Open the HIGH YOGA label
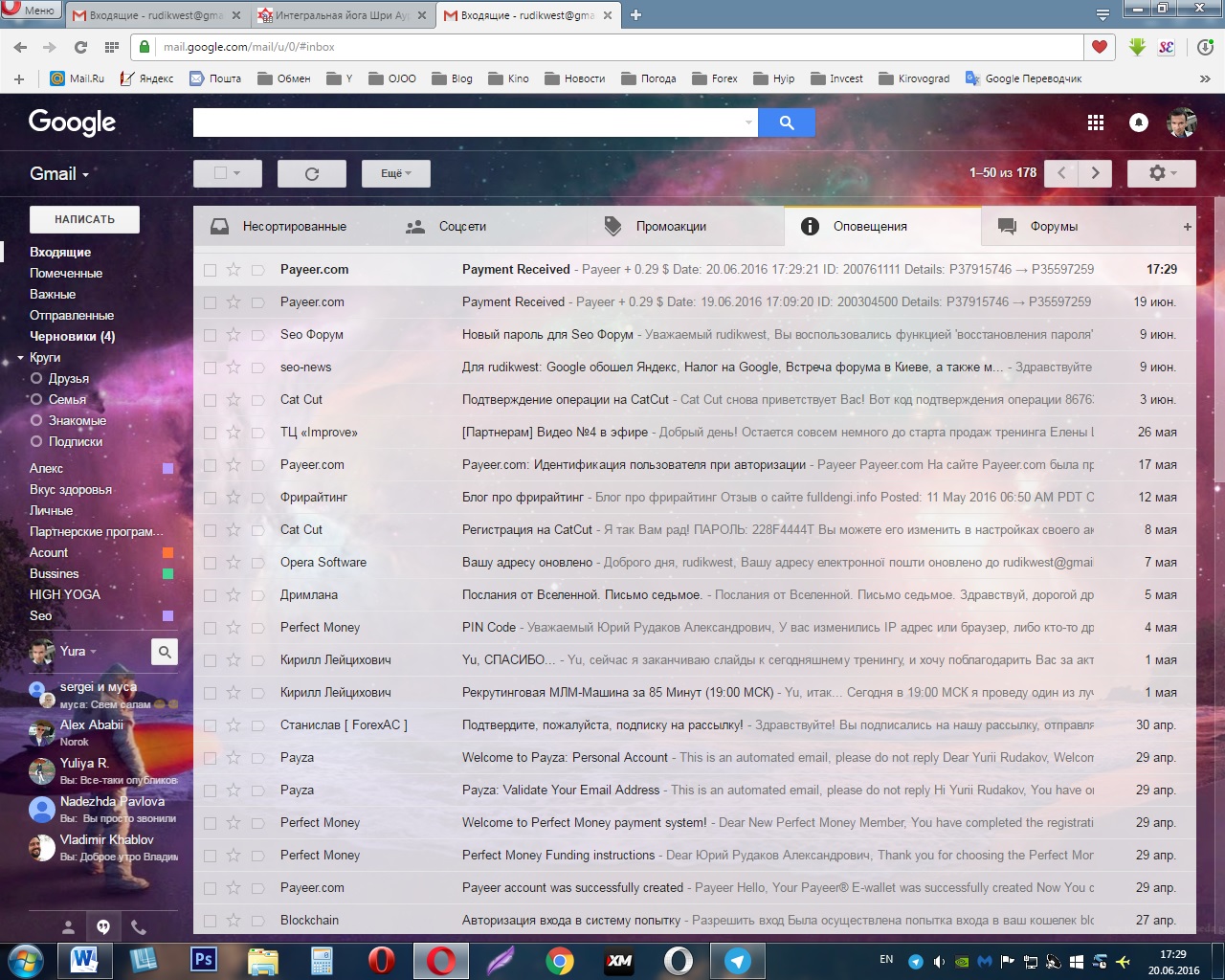 click(x=65, y=594)
